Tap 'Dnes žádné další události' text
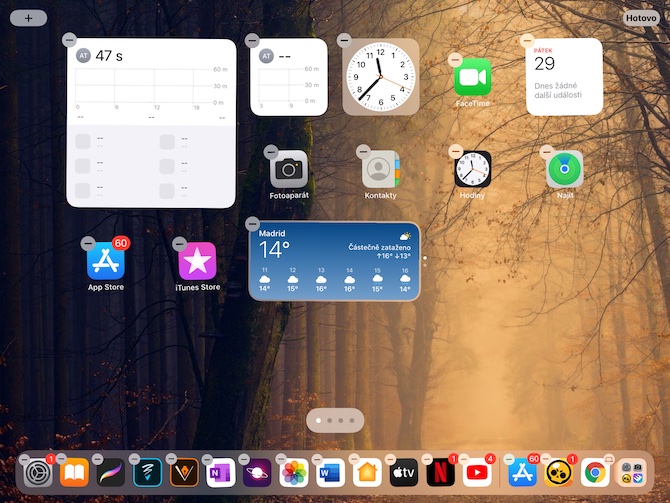Screen dimensions: 670x503 tap(558, 90)
